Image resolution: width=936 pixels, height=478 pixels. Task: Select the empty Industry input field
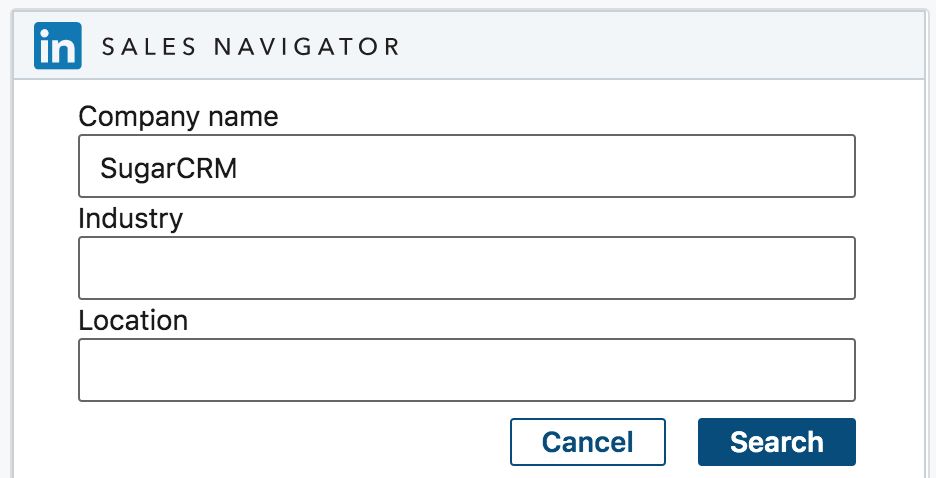466,268
